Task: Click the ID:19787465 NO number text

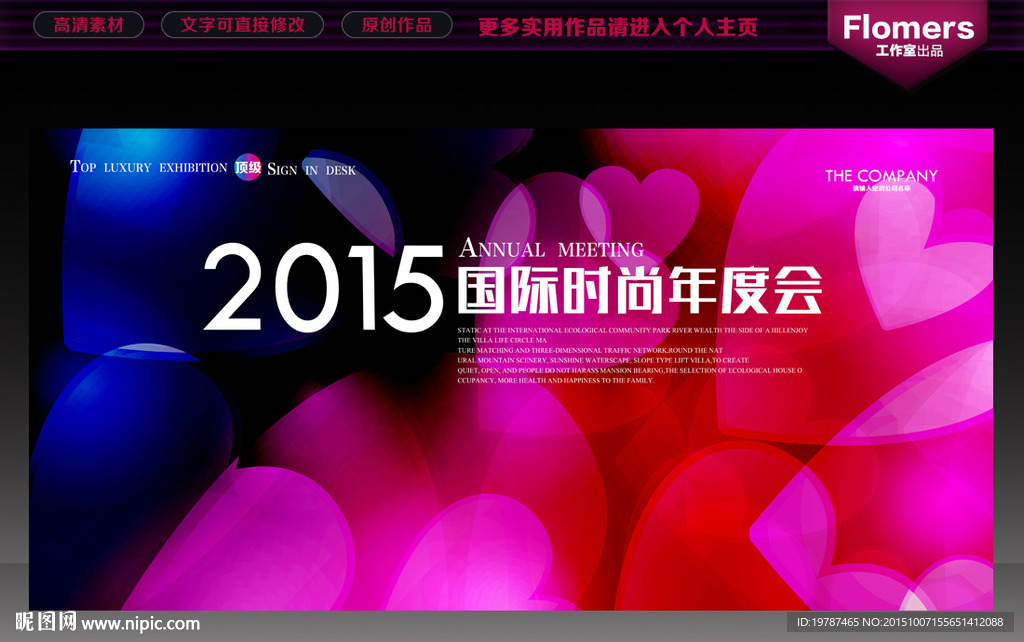Action: coord(900,622)
